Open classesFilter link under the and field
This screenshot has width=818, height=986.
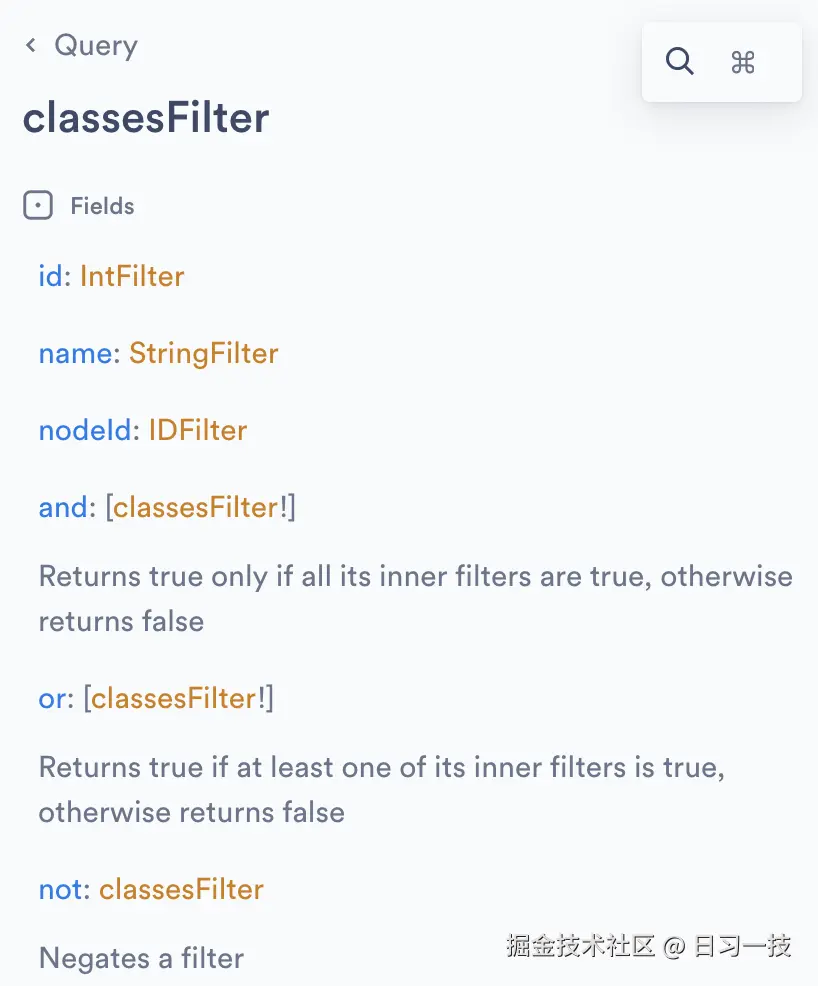(195, 507)
